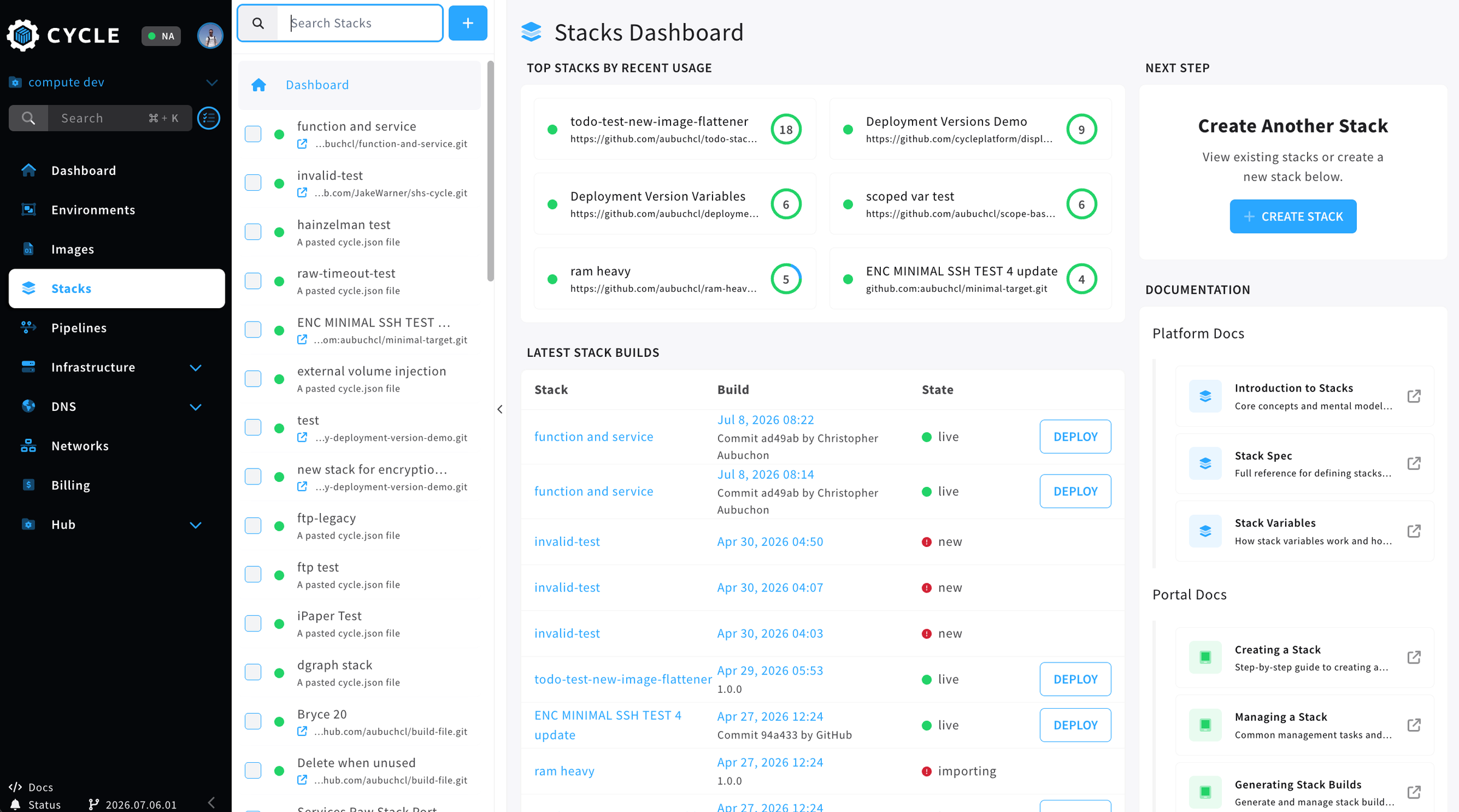Image resolution: width=1459 pixels, height=812 pixels.
Task: Expand the compute dev hub dropdown
Action: [x=212, y=82]
